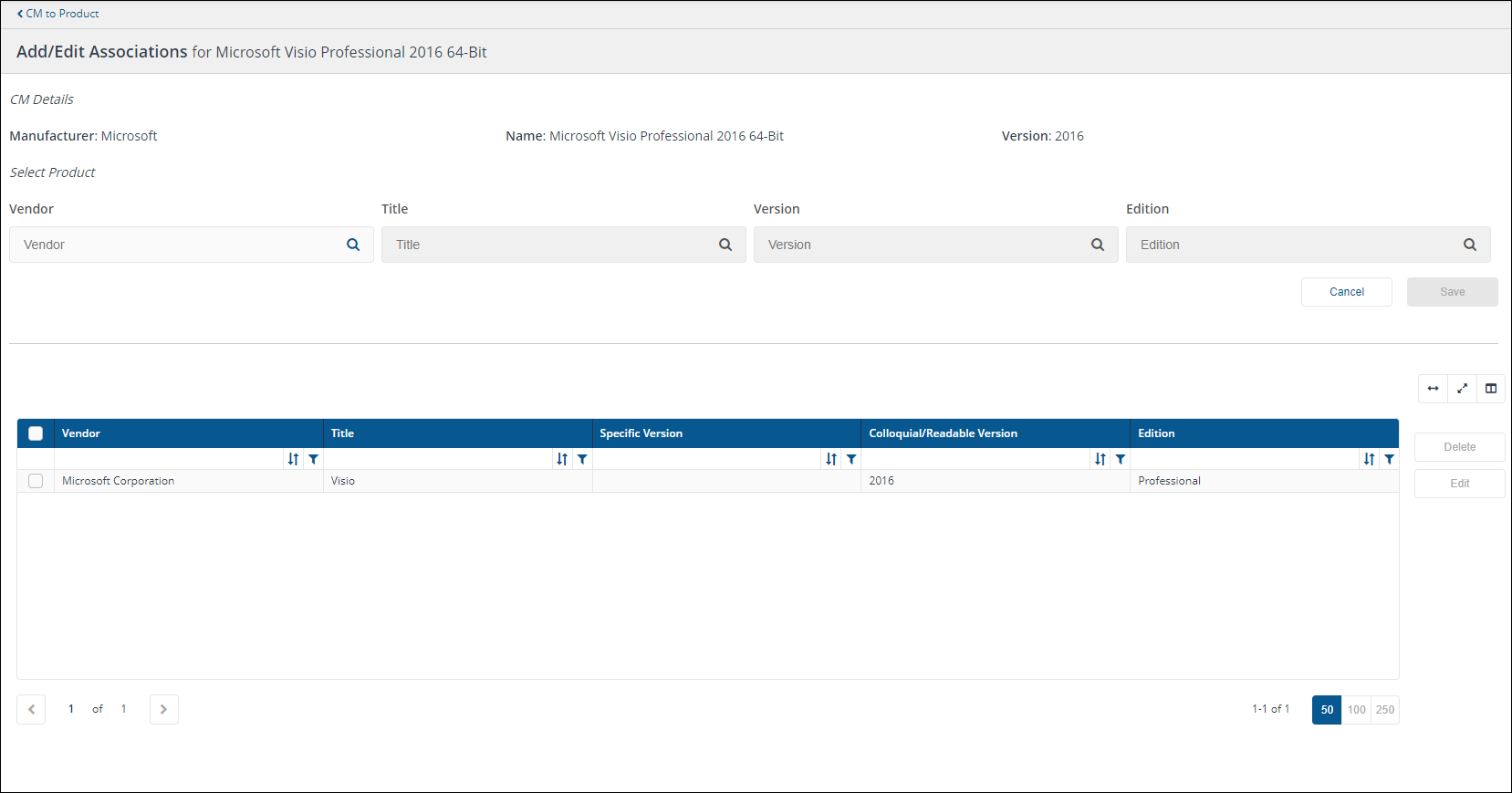Image resolution: width=1512 pixels, height=793 pixels.
Task: Sort the Vendor column
Action: (x=293, y=459)
